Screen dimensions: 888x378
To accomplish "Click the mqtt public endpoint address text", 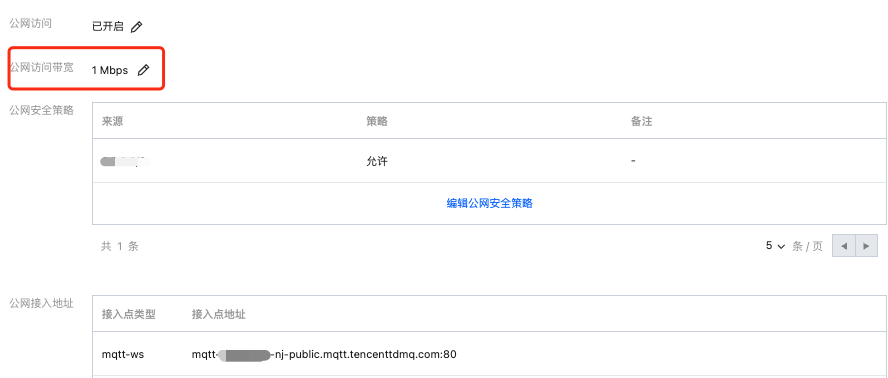I will 324,355.
